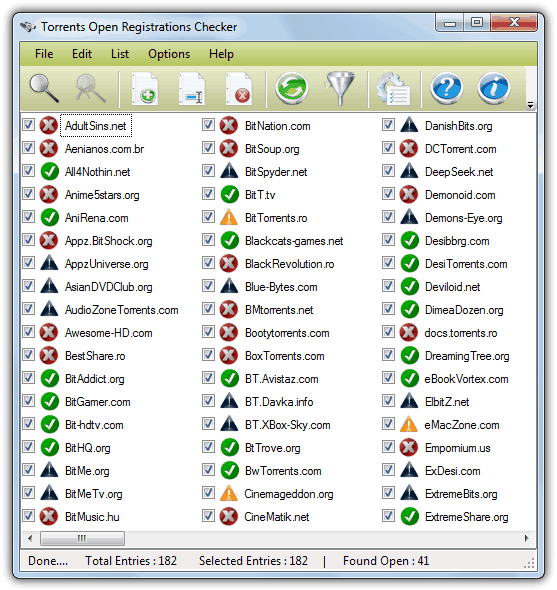
Task: Click the add new entry document icon
Action: coord(145,88)
